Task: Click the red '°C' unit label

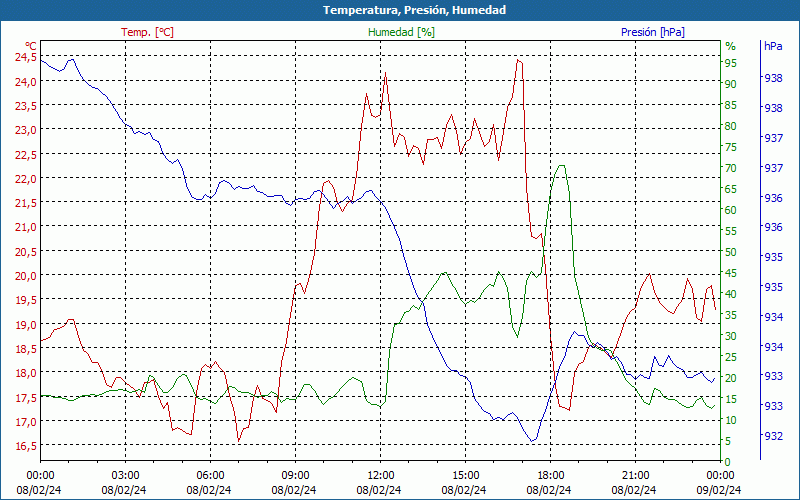Action: 31,46
